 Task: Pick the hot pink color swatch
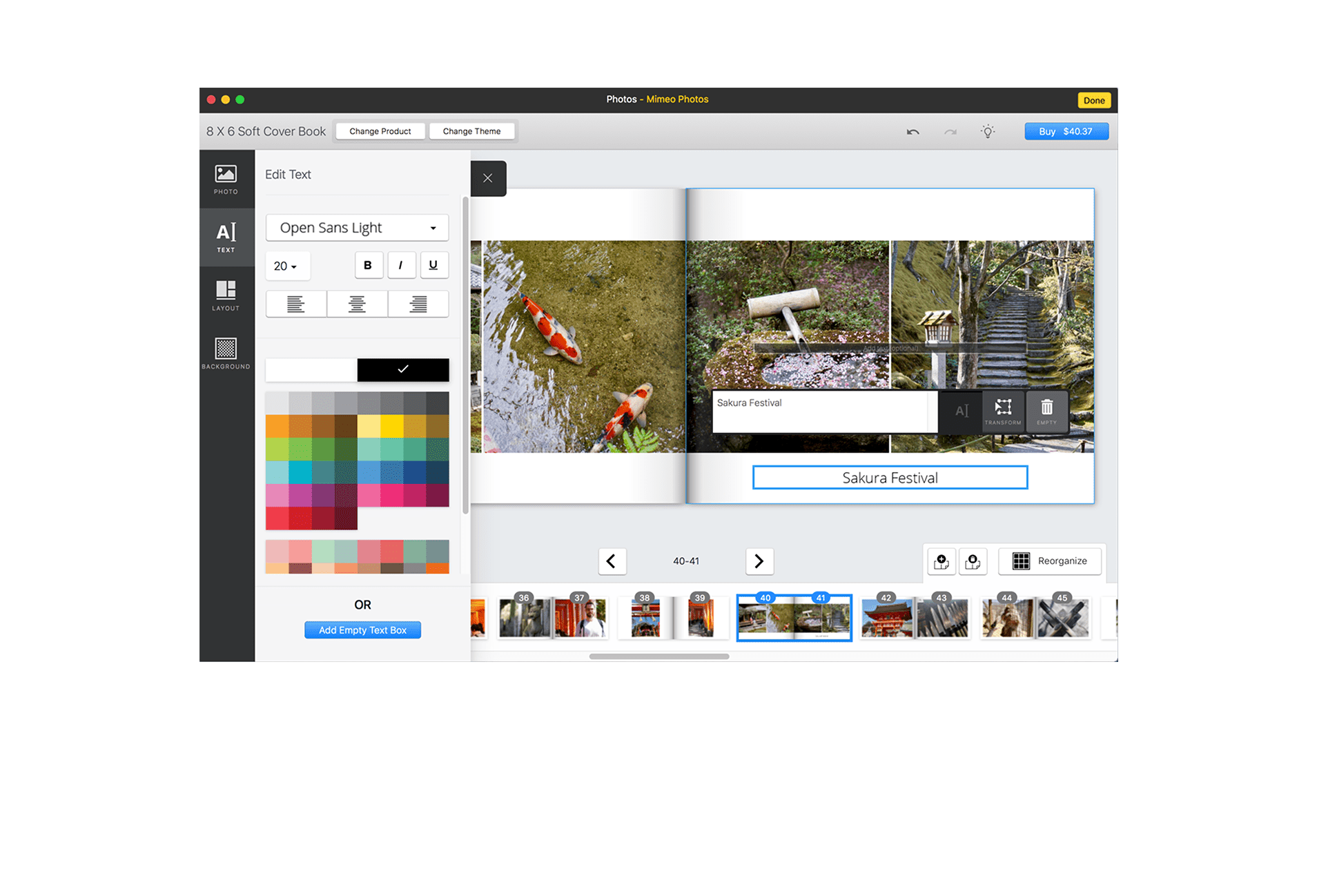(x=391, y=495)
